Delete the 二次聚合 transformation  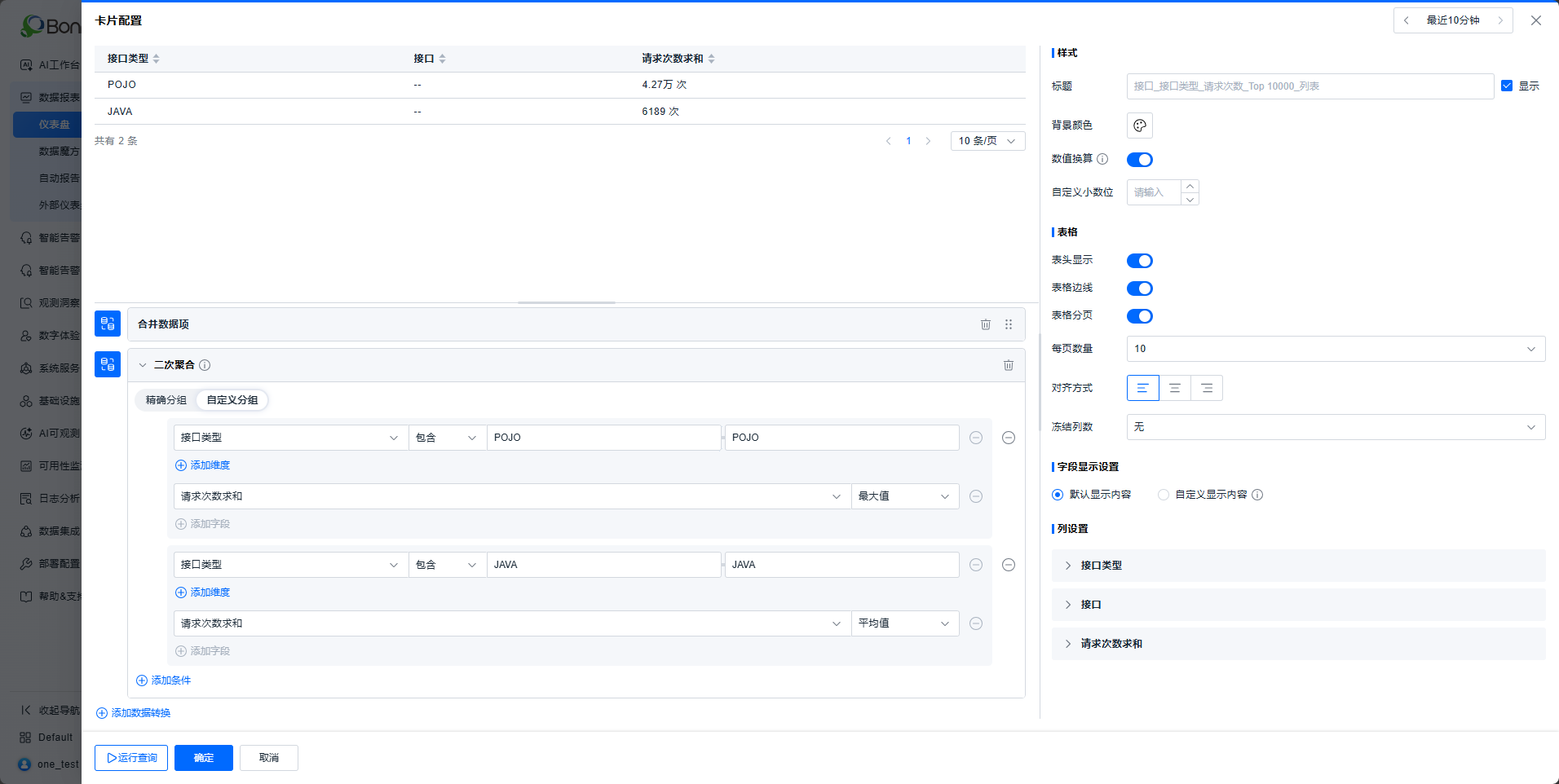tap(1008, 365)
